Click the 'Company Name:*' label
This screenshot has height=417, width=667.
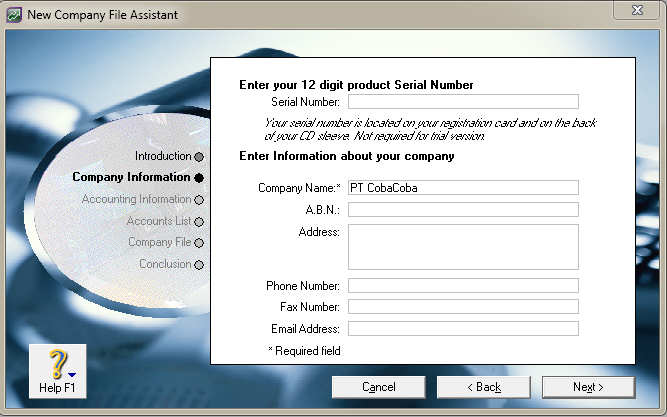pyautogui.click(x=299, y=188)
